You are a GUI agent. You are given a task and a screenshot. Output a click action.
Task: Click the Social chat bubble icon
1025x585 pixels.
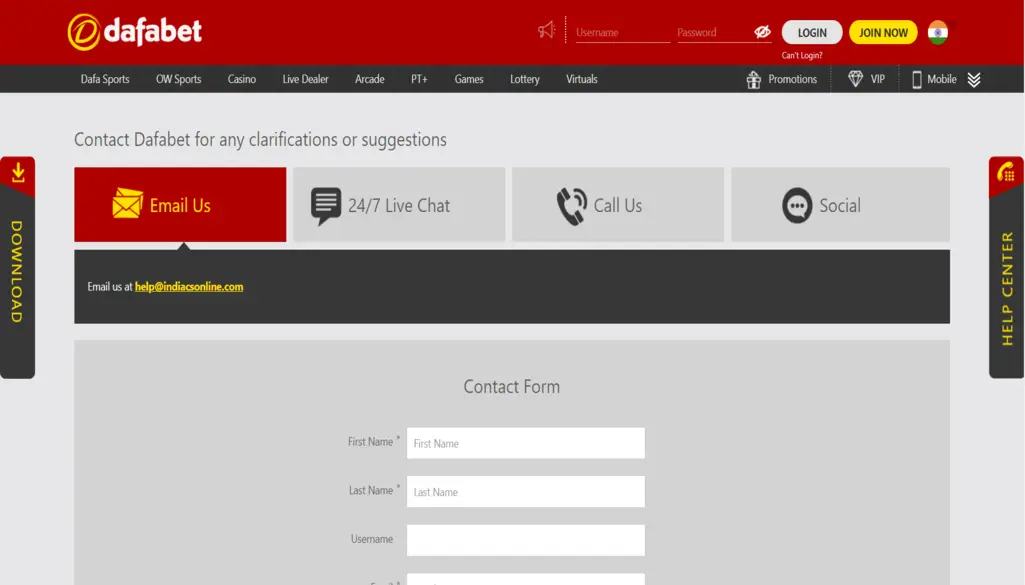797,205
